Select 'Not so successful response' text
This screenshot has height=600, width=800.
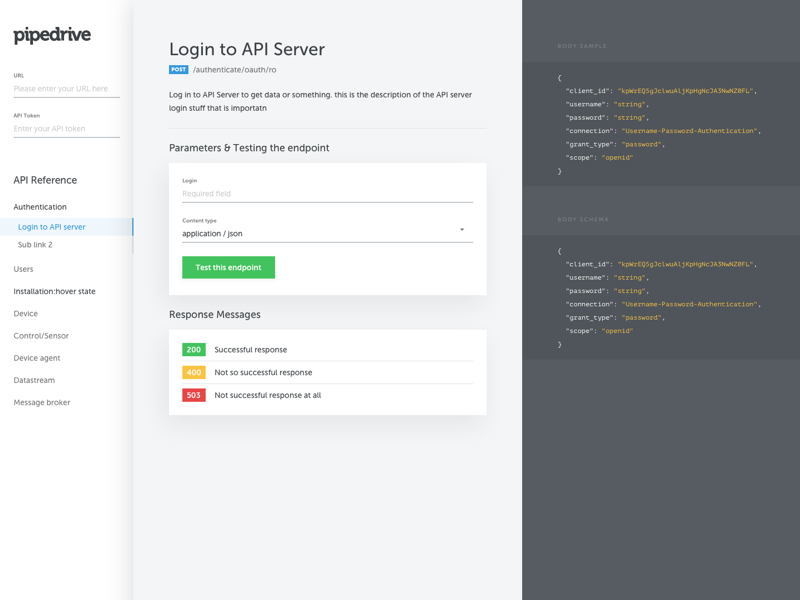(x=263, y=372)
